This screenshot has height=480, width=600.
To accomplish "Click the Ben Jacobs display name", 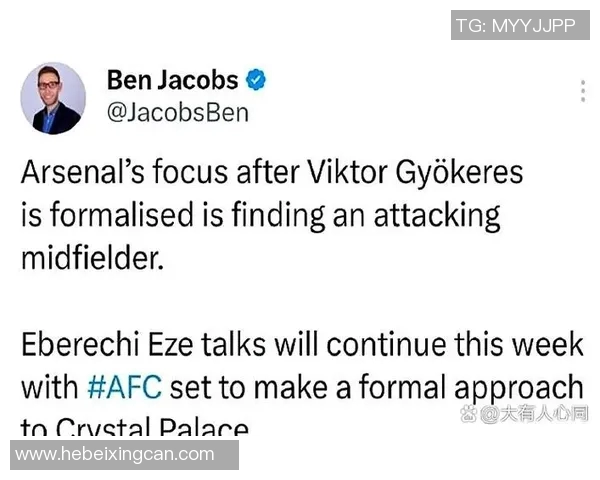I will tap(172, 80).
